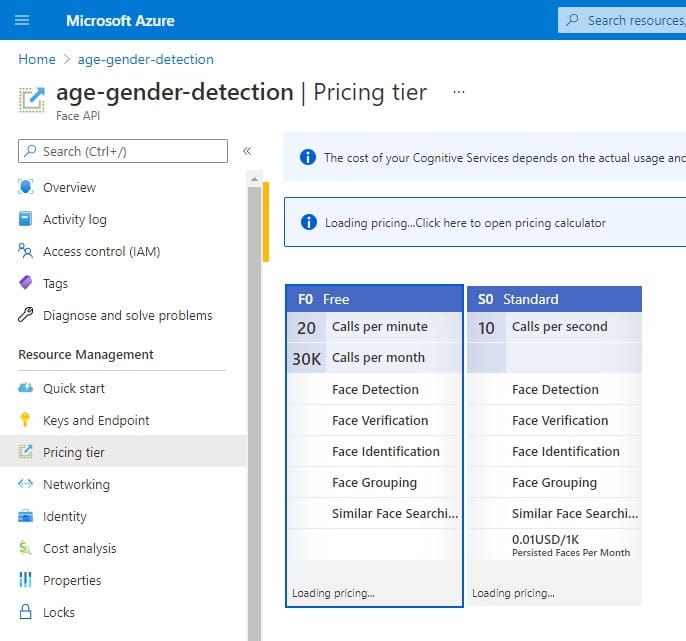Image resolution: width=686 pixels, height=641 pixels.
Task: Click Face Grouping in Standard tier
Action: tap(554, 482)
